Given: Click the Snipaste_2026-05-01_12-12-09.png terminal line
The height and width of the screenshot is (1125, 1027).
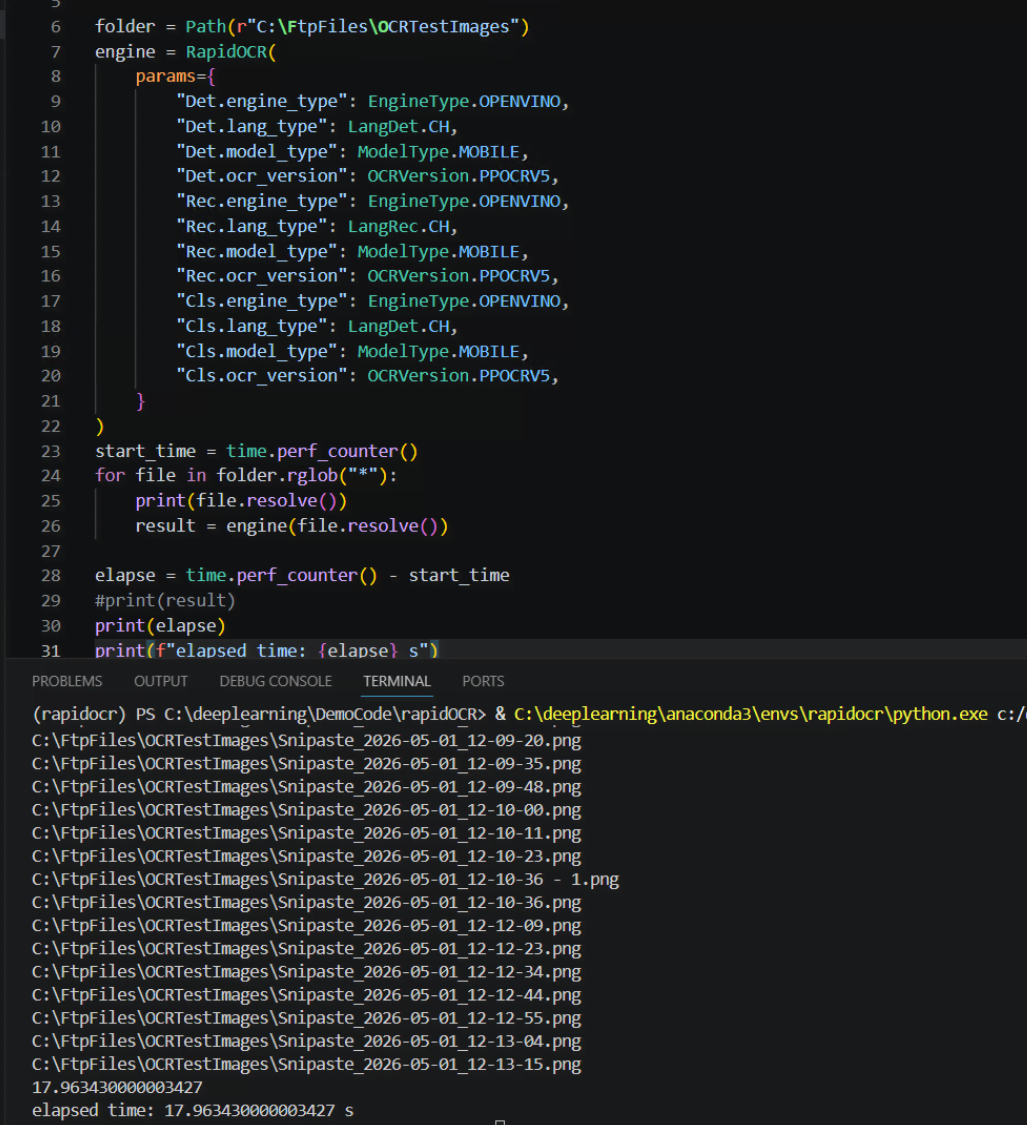Looking at the screenshot, I should (x=306, y=925).
